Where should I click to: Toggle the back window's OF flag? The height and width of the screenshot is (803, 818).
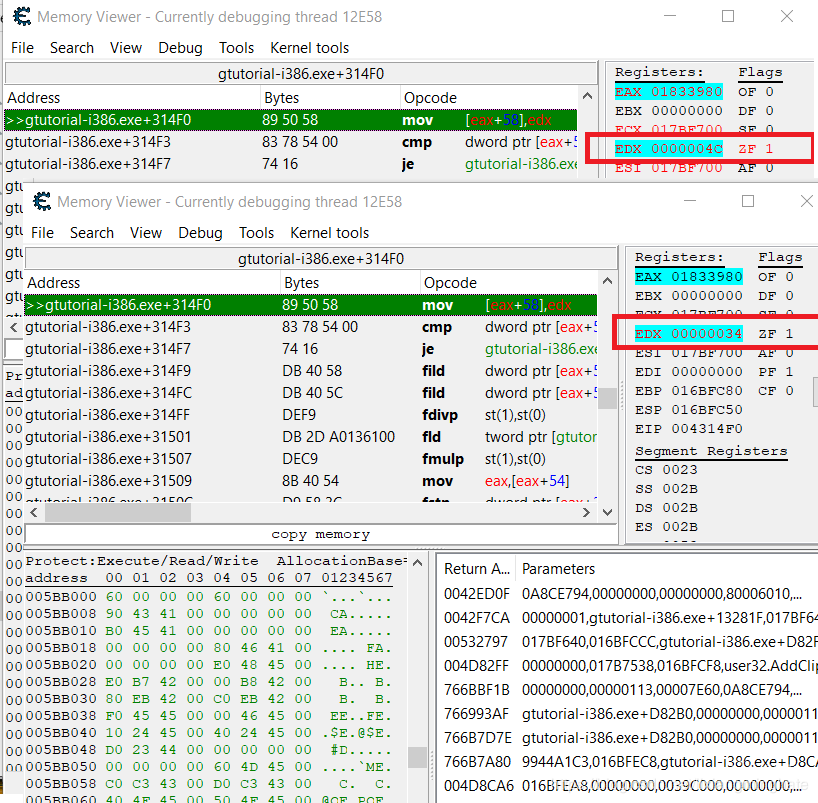click(x=756, y=92)
